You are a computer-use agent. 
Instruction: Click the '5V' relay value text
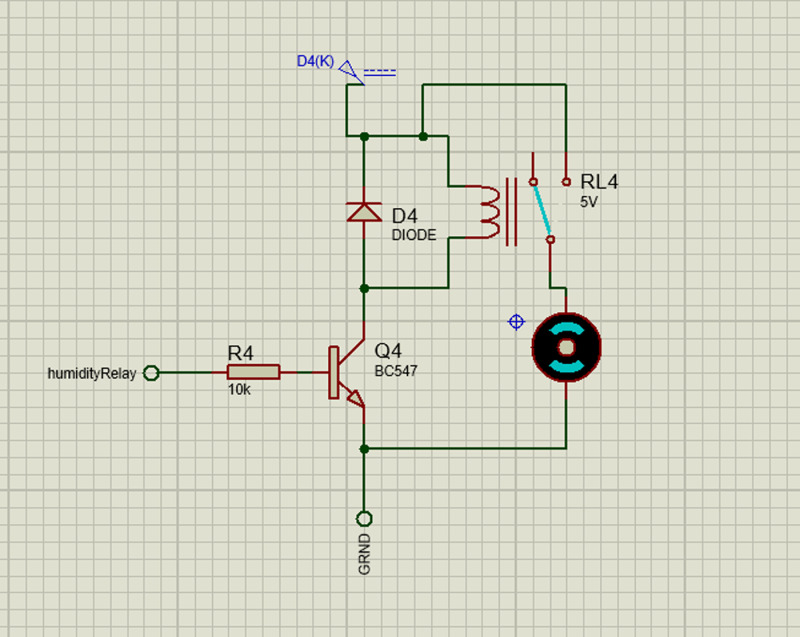click(x=588, y=202)
